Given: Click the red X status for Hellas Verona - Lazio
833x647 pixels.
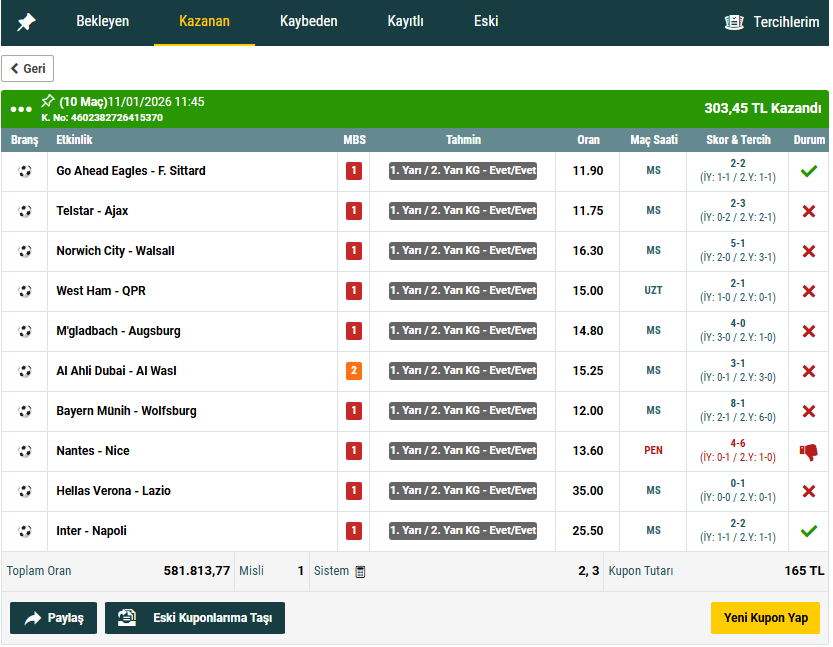Looking at the screenshot, I should point(809,491).
